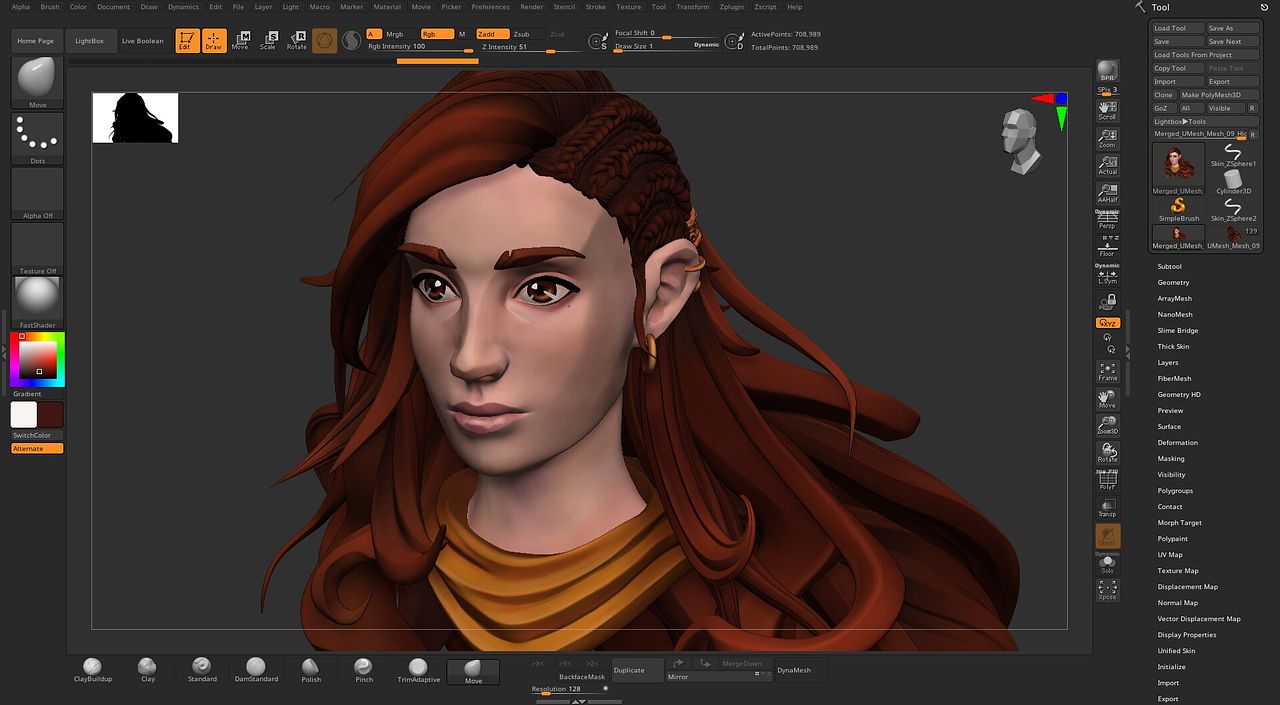Select the Clay brush on bottom shelf
This screenshot has width=1280, height=705.
point(148,670)
